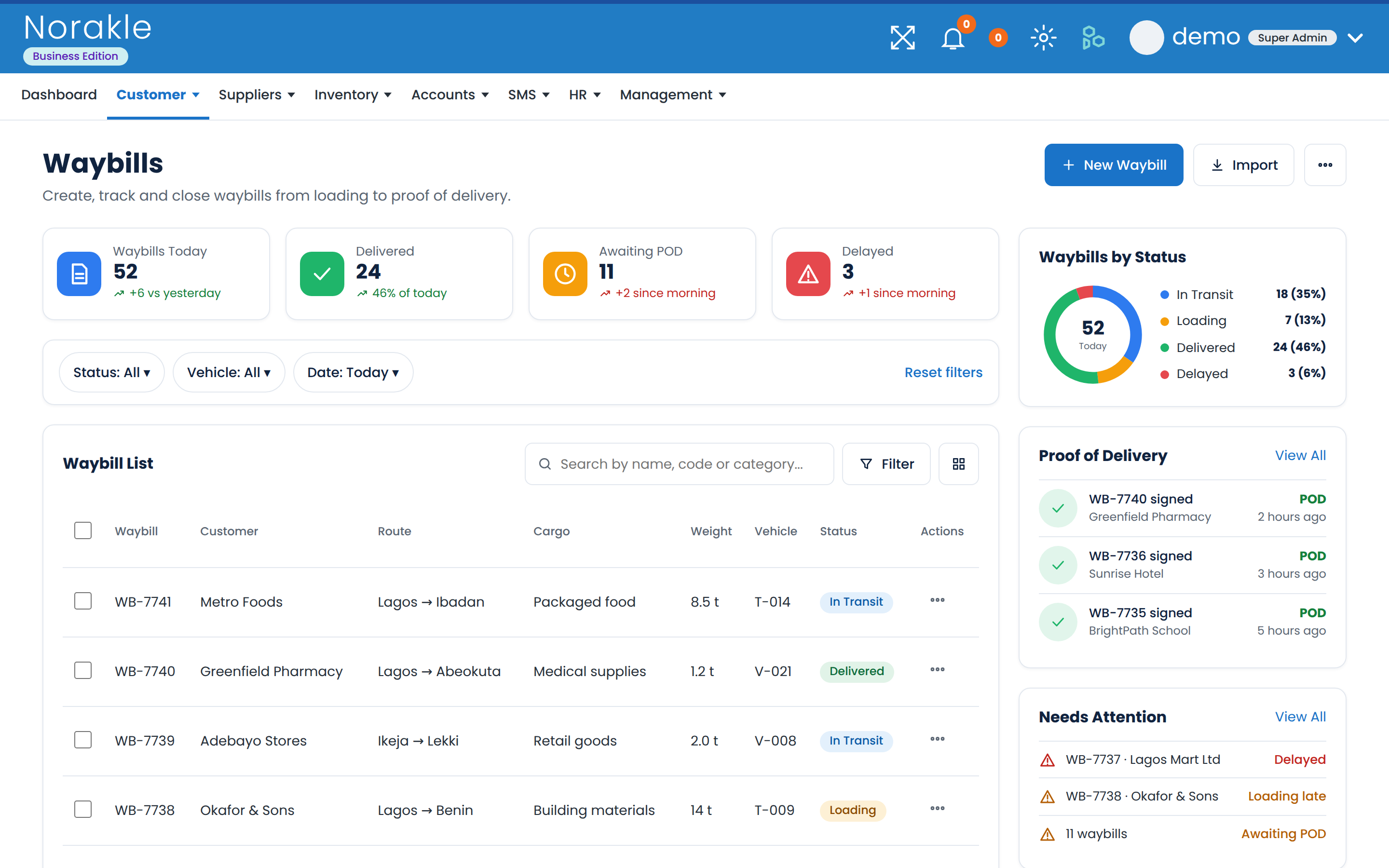Click the more options ellipsis beside Import
Screen dimensions: 1389x868
tap(1325, 165)
